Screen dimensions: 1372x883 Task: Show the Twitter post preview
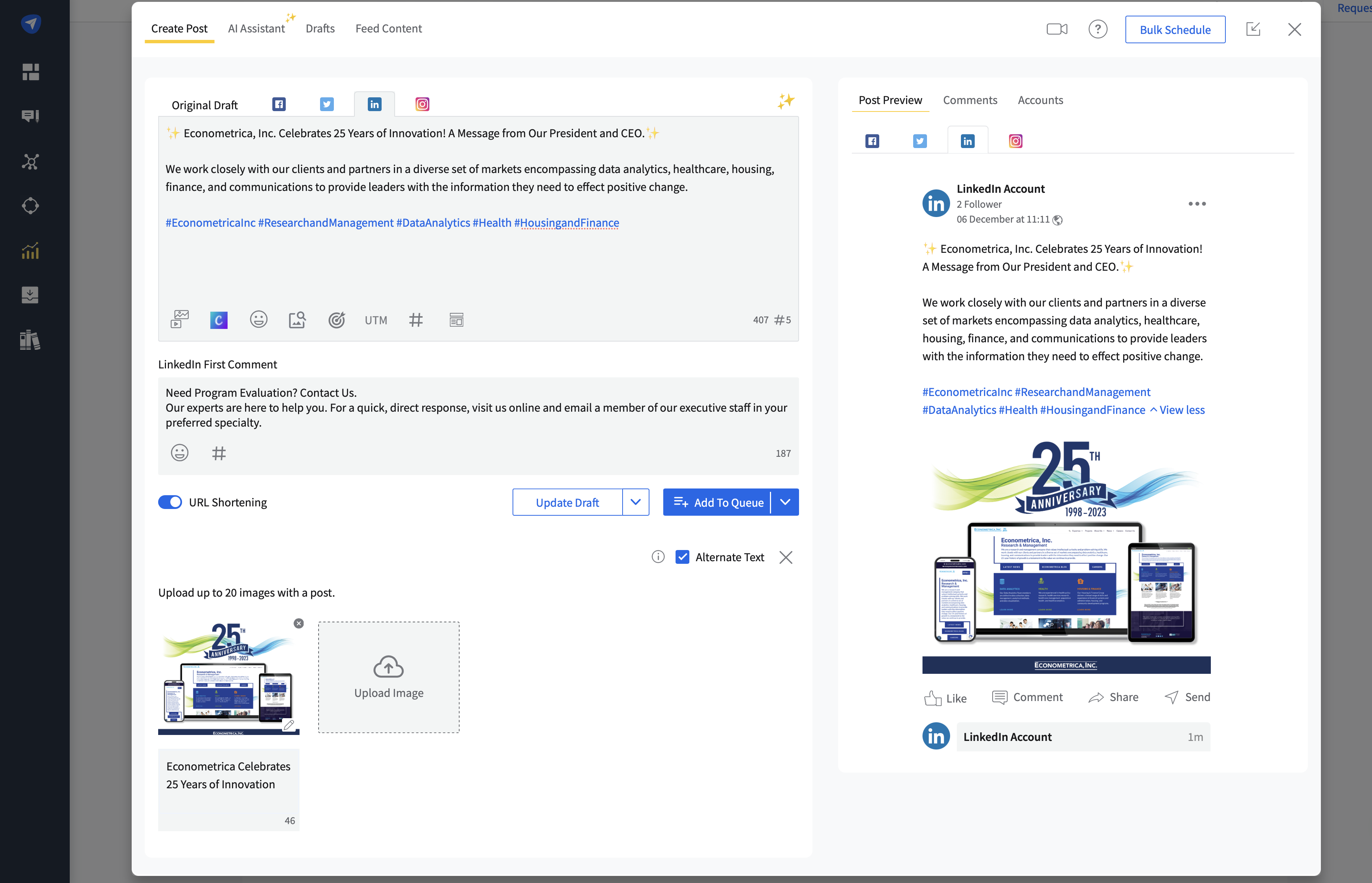[x=920, y=141]
